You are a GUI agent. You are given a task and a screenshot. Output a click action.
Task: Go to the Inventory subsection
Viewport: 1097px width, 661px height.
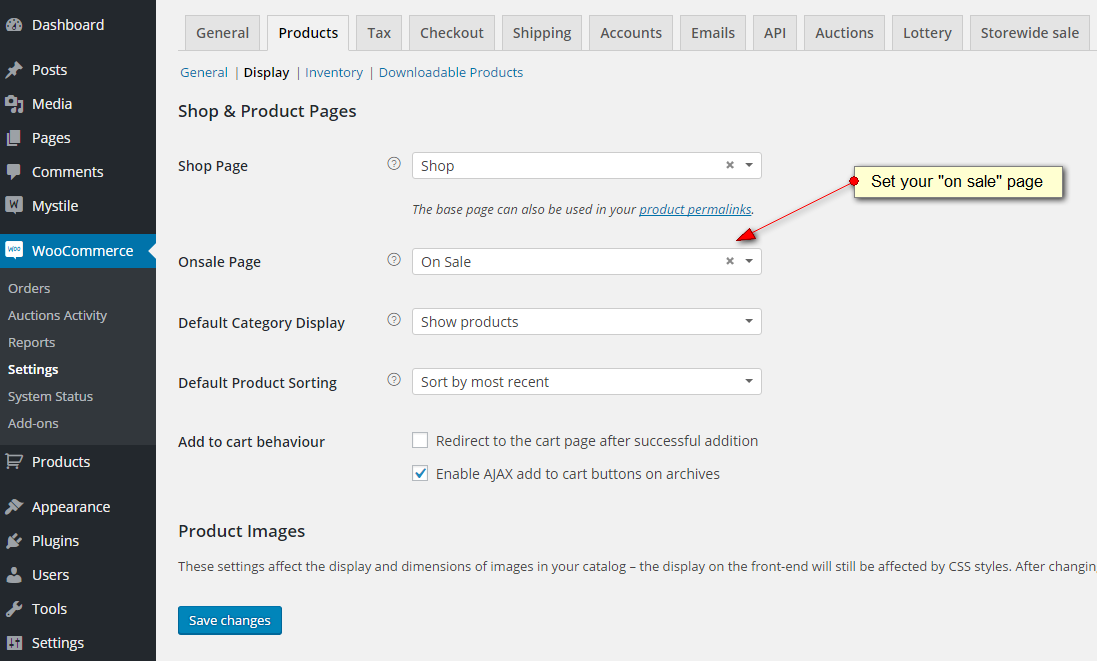(x=334, y=73)
